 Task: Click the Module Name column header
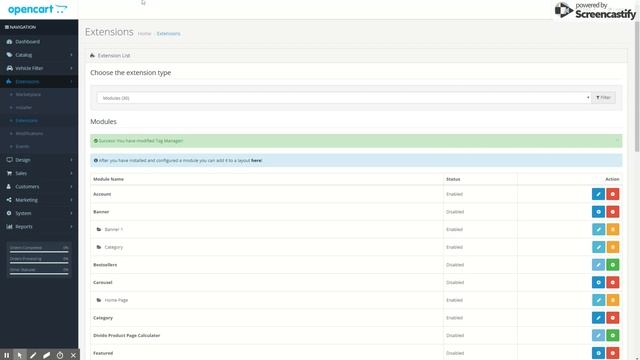pyautogui.click(x=108, y=179)
